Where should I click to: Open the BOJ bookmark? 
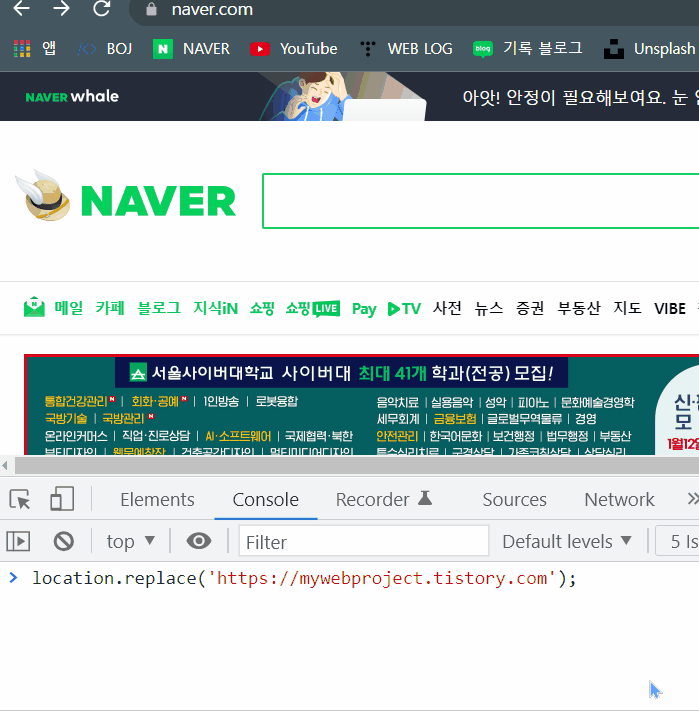point(105,49)
